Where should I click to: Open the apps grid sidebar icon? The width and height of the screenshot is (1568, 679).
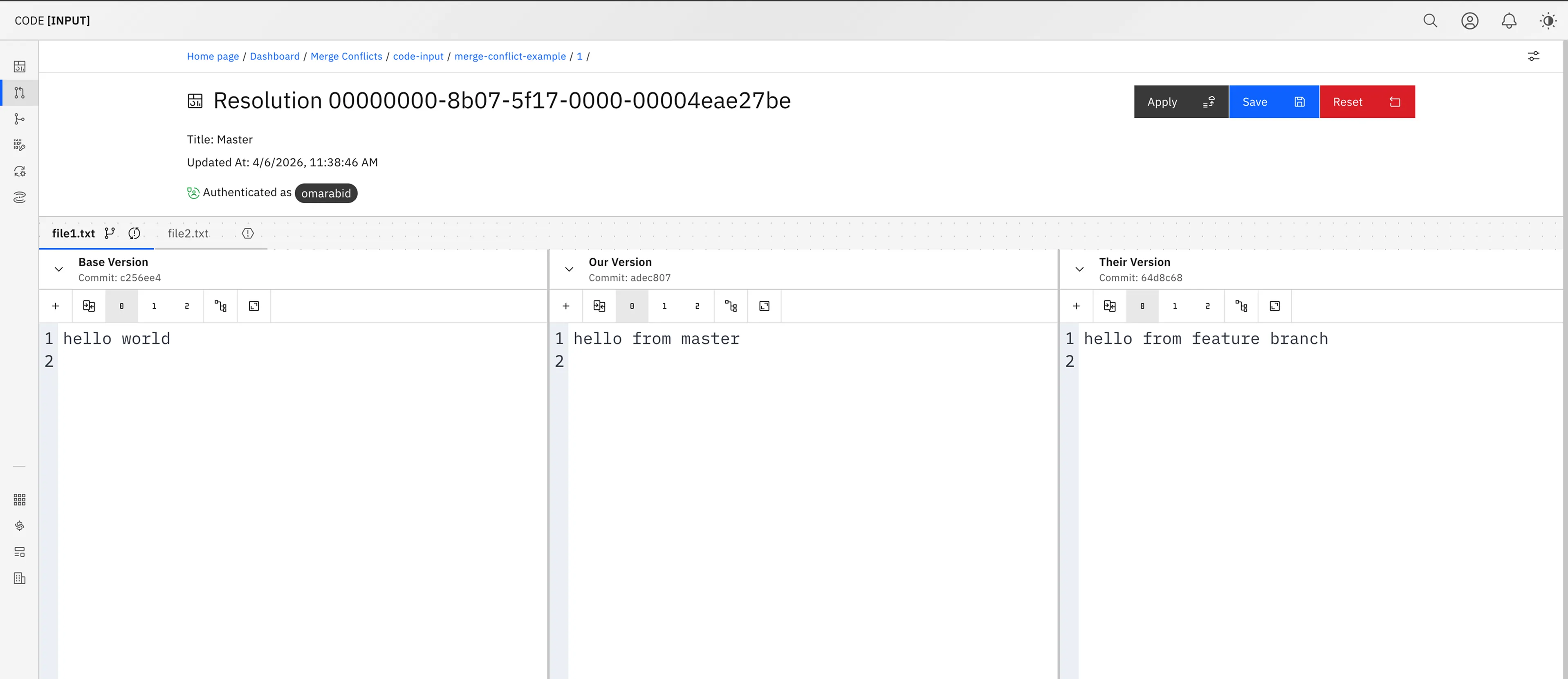pyautogui.click(x=20, y=499)
